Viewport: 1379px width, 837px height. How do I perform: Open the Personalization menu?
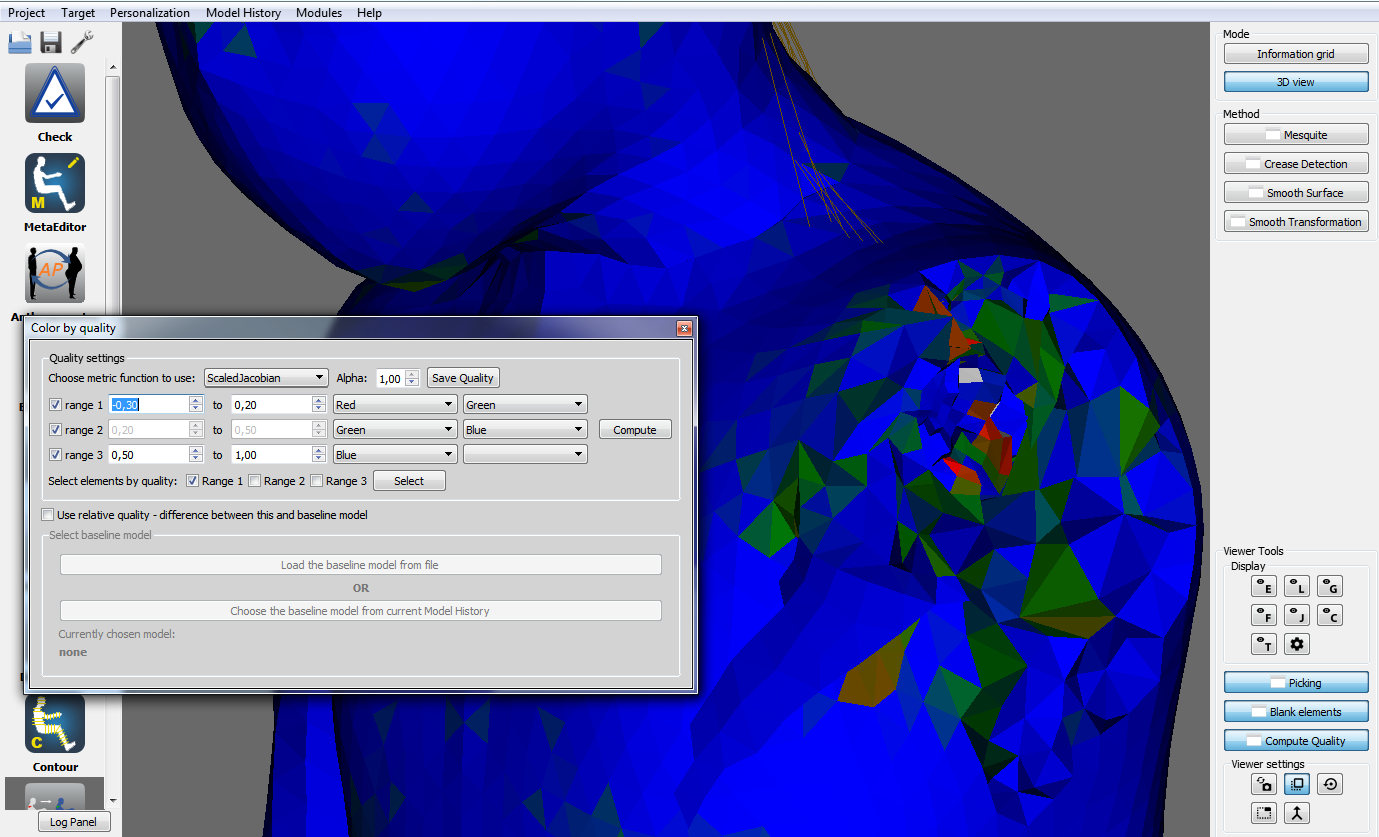coord(150,13)
